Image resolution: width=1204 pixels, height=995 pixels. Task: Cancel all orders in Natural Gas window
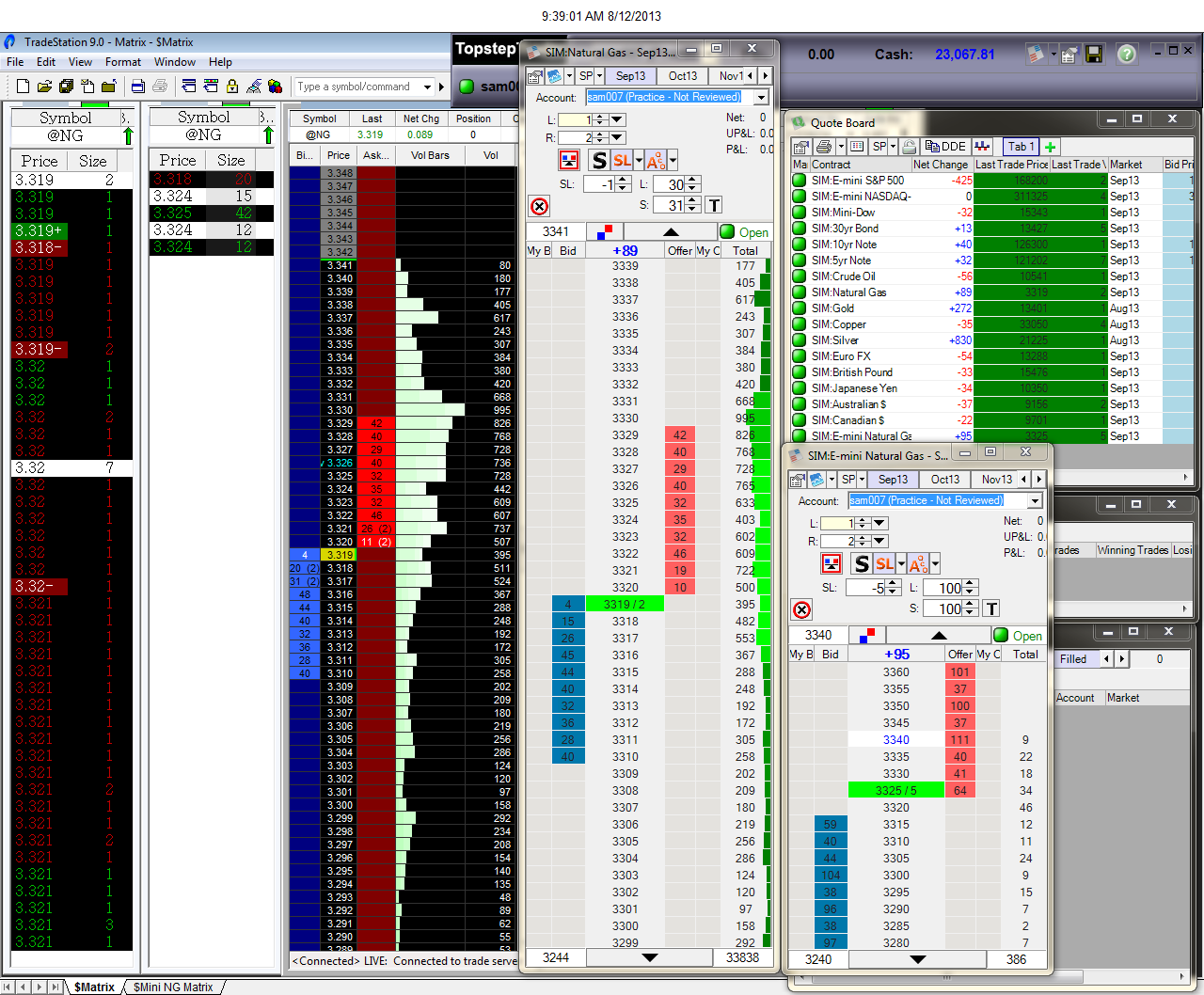click(x=539, y=206)
